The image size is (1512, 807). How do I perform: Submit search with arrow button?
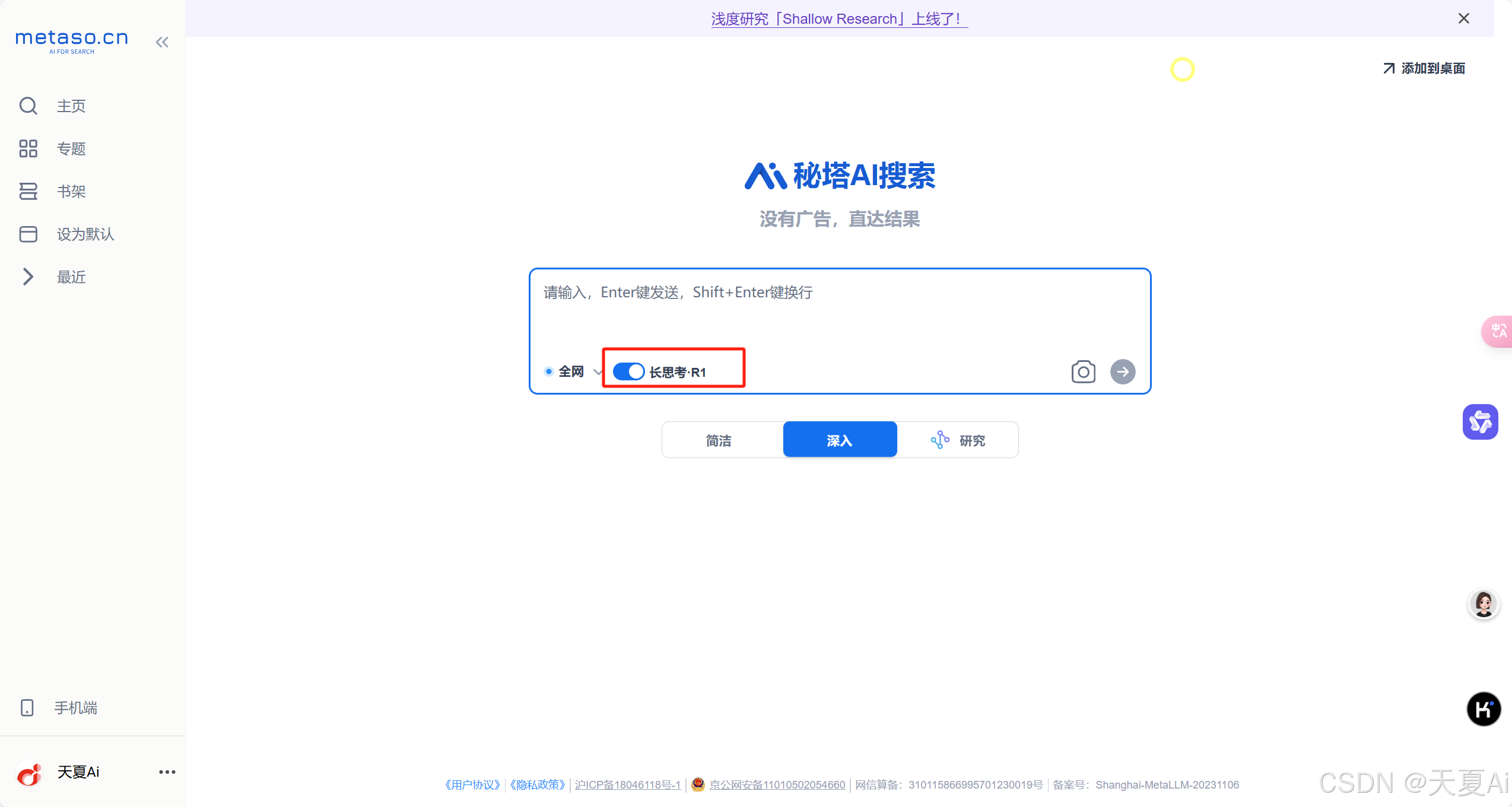coord(1123,372)
